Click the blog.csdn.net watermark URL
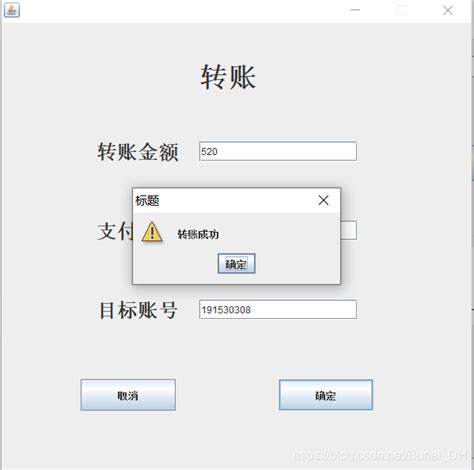474x470 pixels. (x=380, y=455)
